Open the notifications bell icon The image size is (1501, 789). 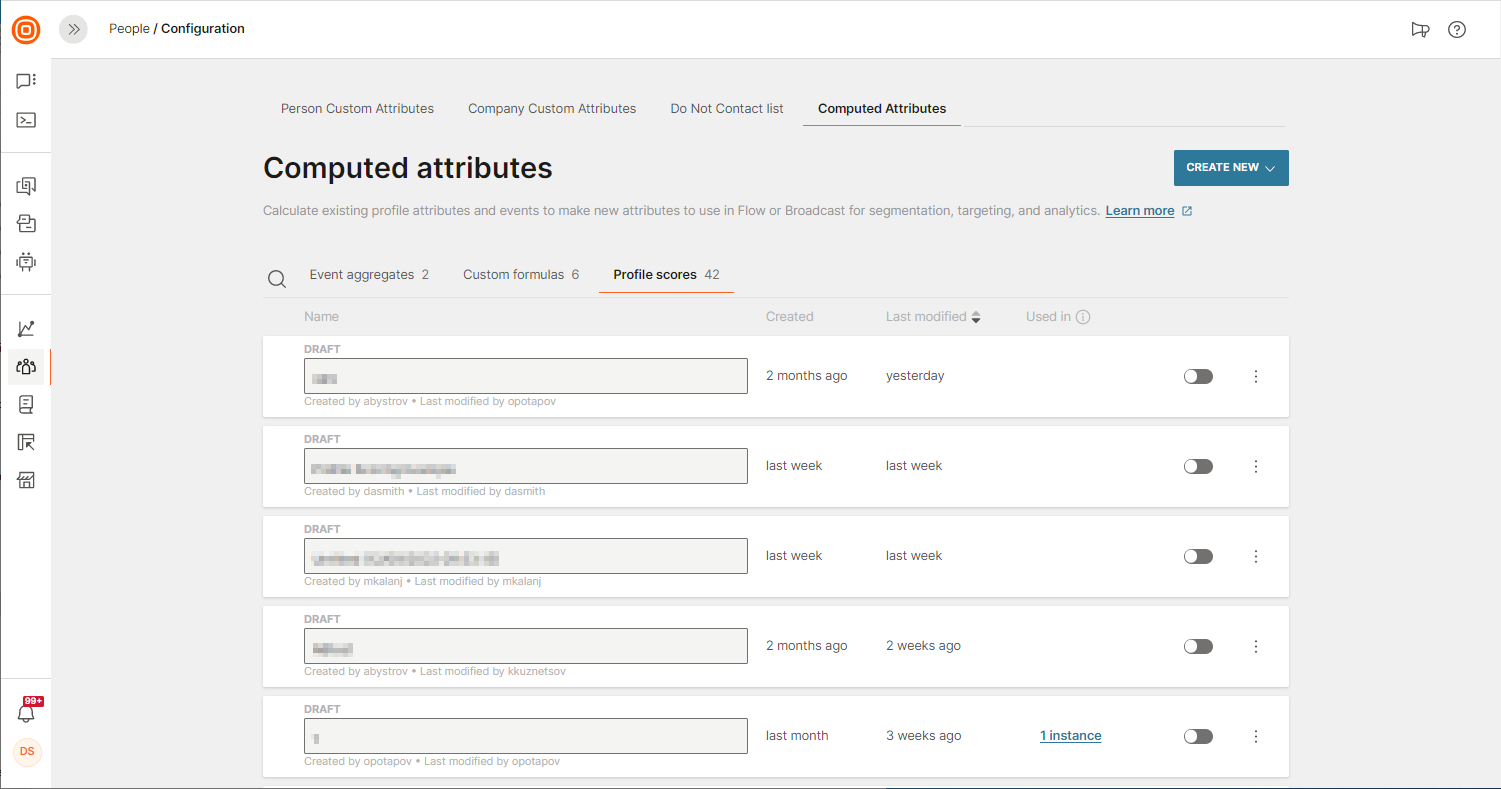(x=27, y=713)
